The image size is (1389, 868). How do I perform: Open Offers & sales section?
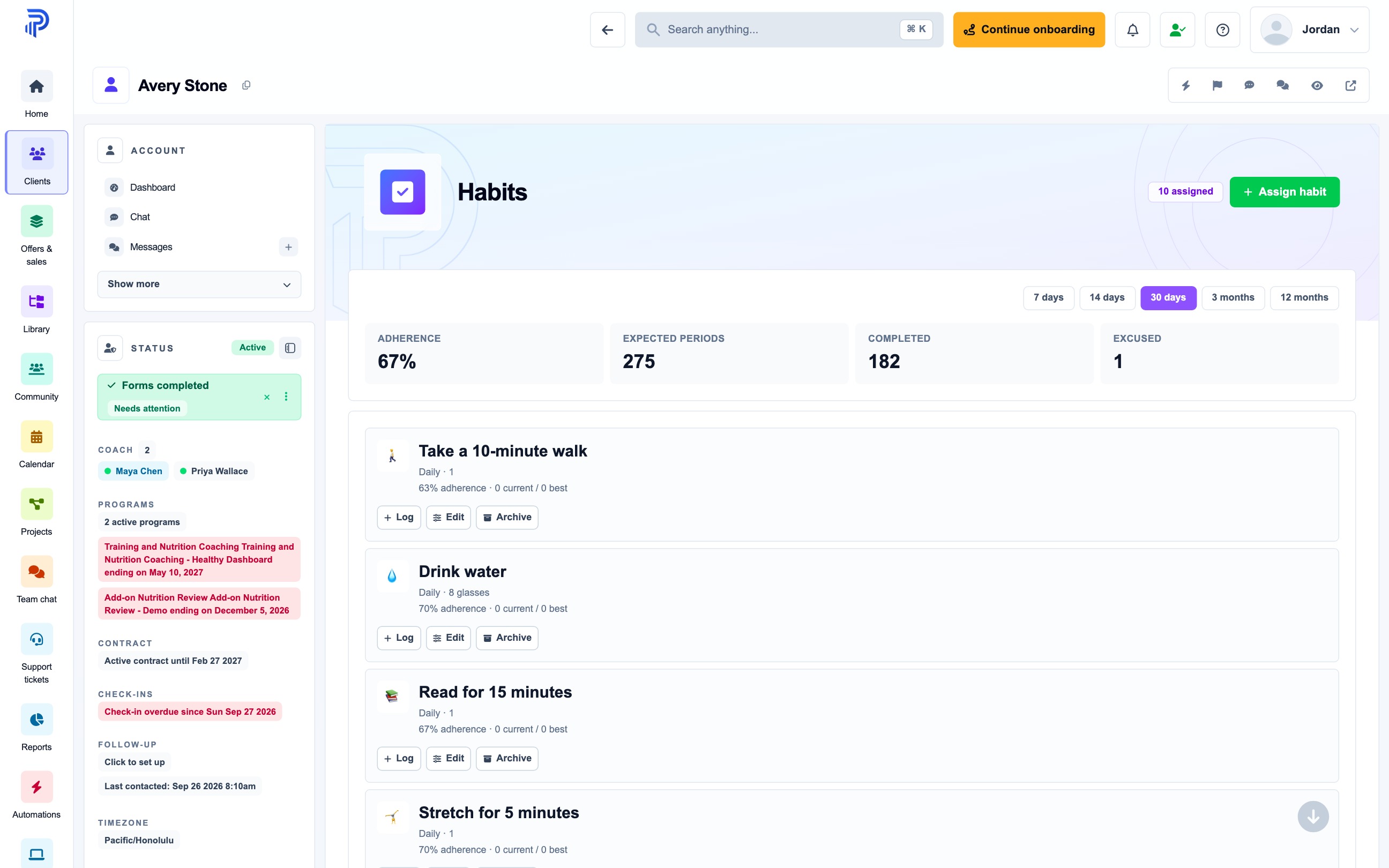36,236
